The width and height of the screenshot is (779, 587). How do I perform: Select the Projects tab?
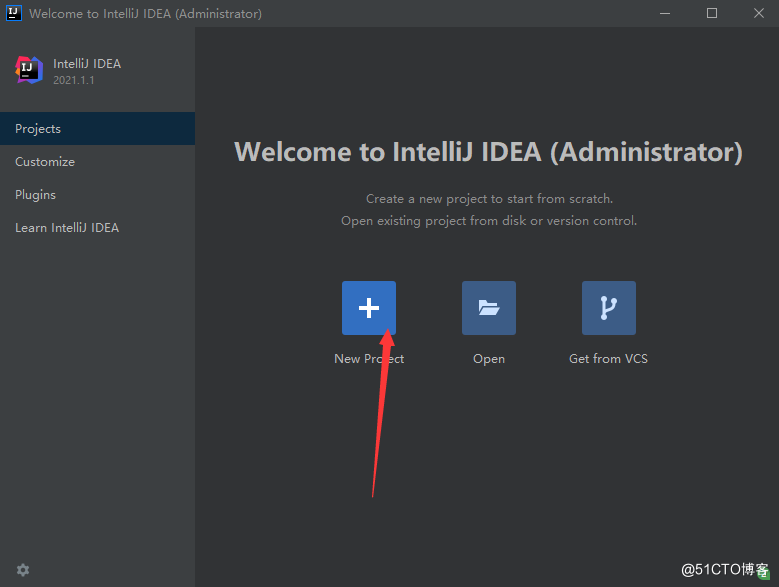click(97, 129)
